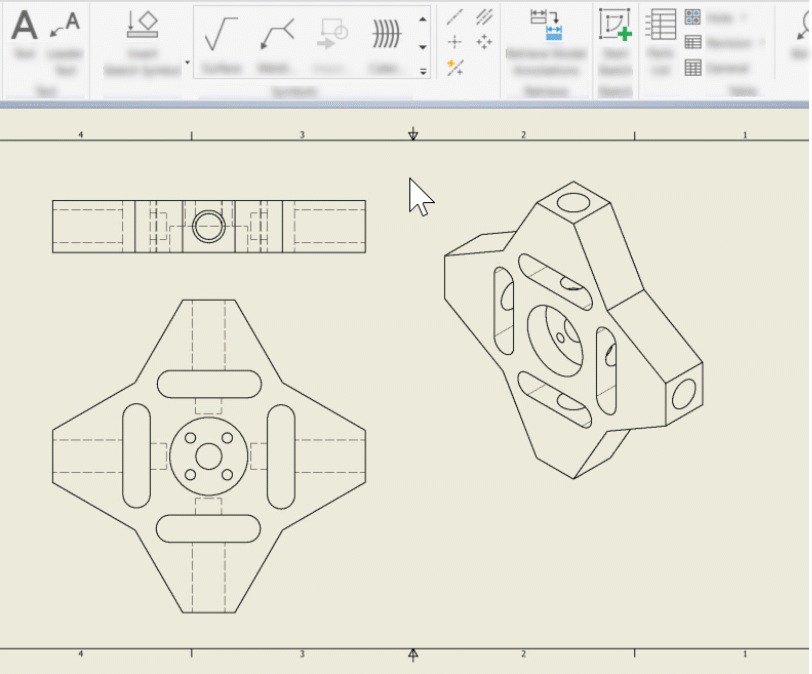Move up one row in the Symbols gallery
The image size is (812, 674).
(423, 20)
